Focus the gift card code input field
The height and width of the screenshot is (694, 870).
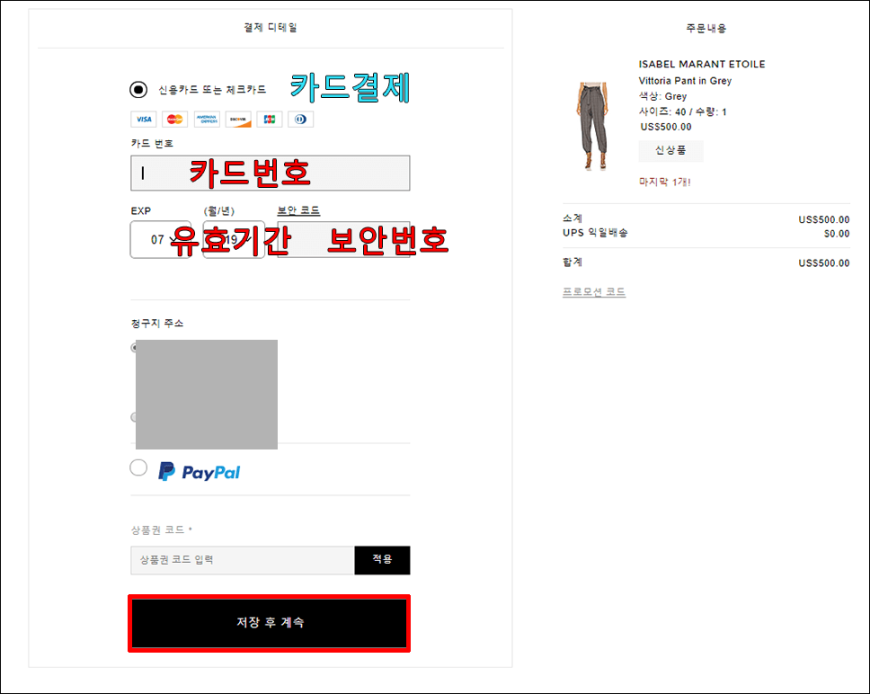(242, 560)
